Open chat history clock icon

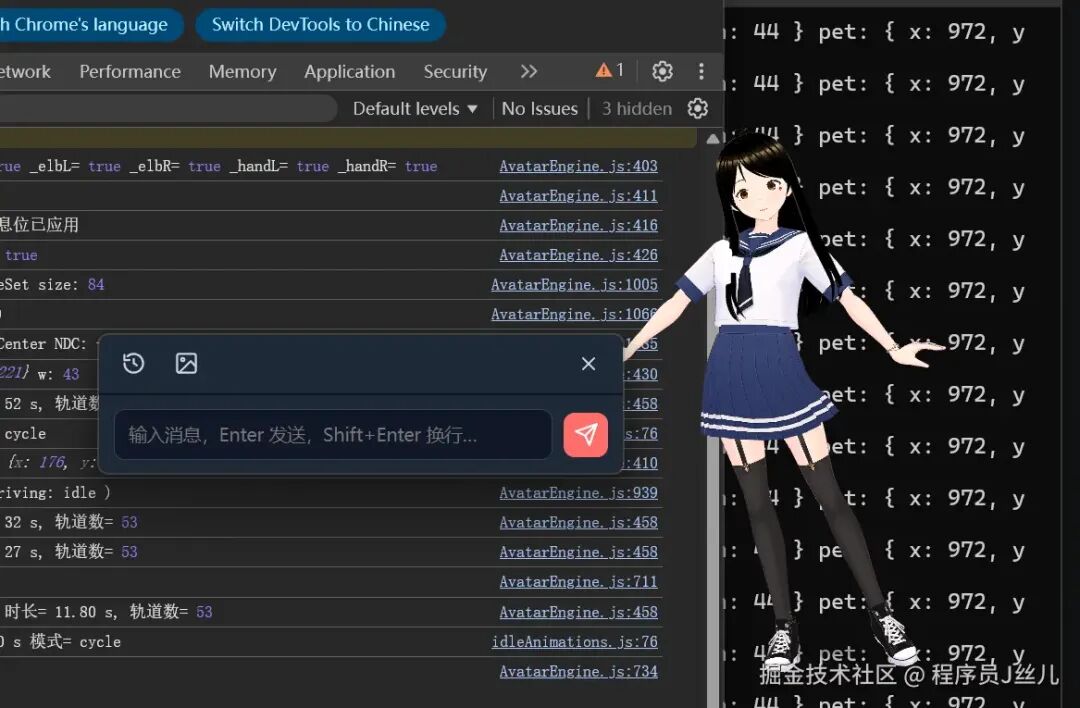[134, 363]
